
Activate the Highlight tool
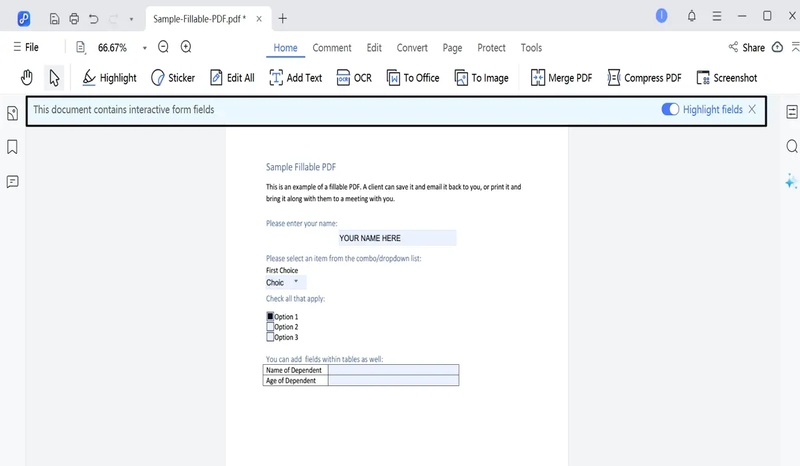[109, 78]
